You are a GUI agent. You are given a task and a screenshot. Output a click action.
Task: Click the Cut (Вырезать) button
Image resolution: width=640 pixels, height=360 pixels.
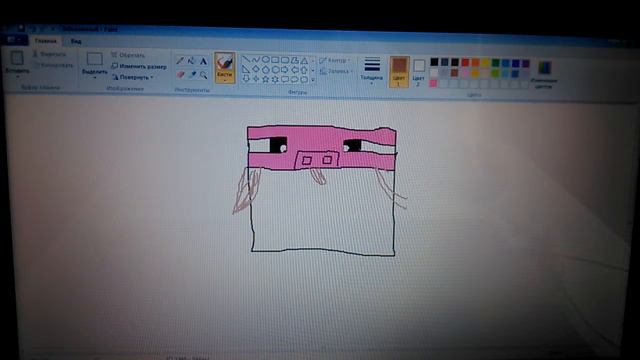click(49, 54)
